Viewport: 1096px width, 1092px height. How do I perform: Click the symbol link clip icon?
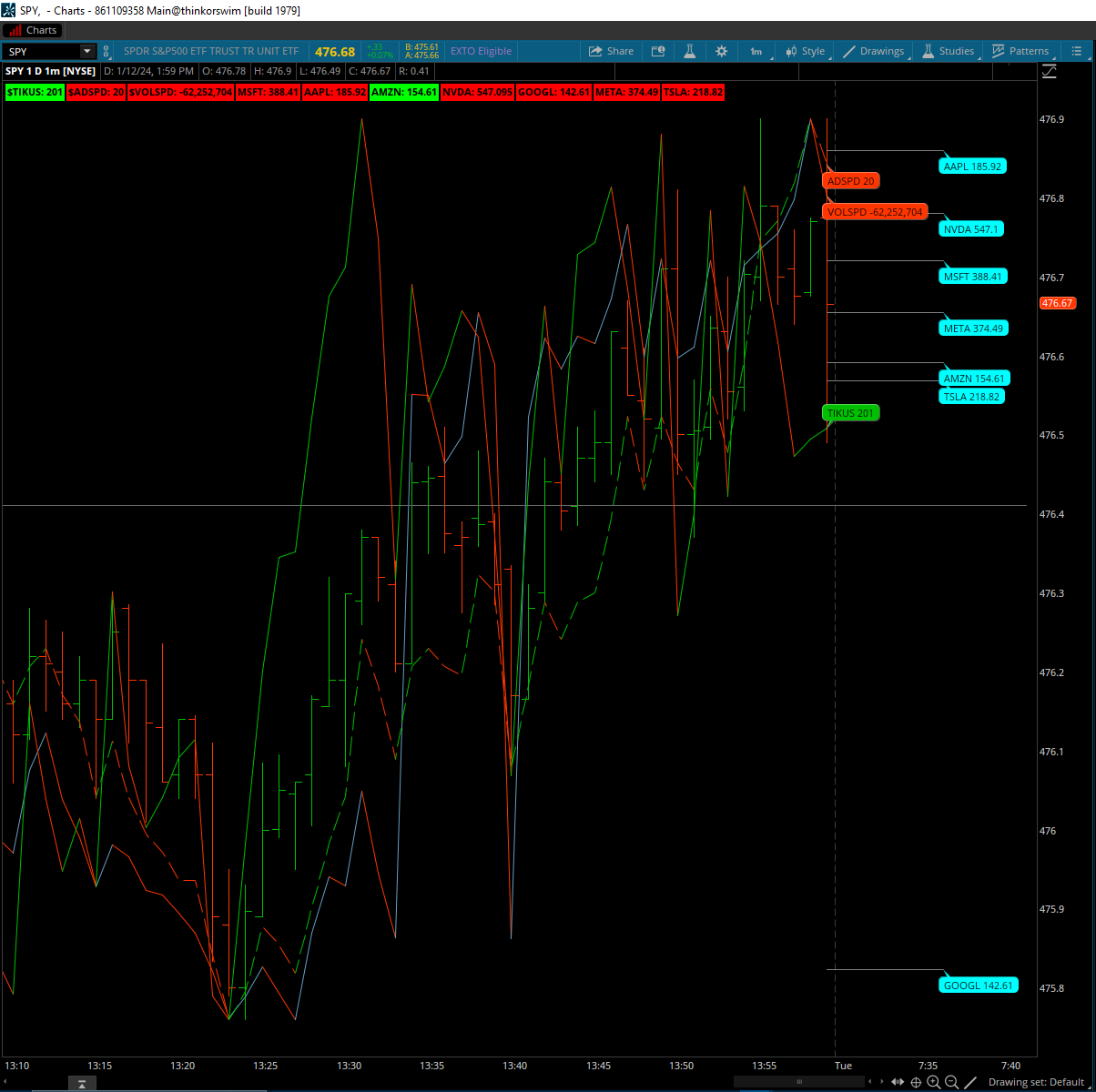pyautogui.click(x=107, y=52)
